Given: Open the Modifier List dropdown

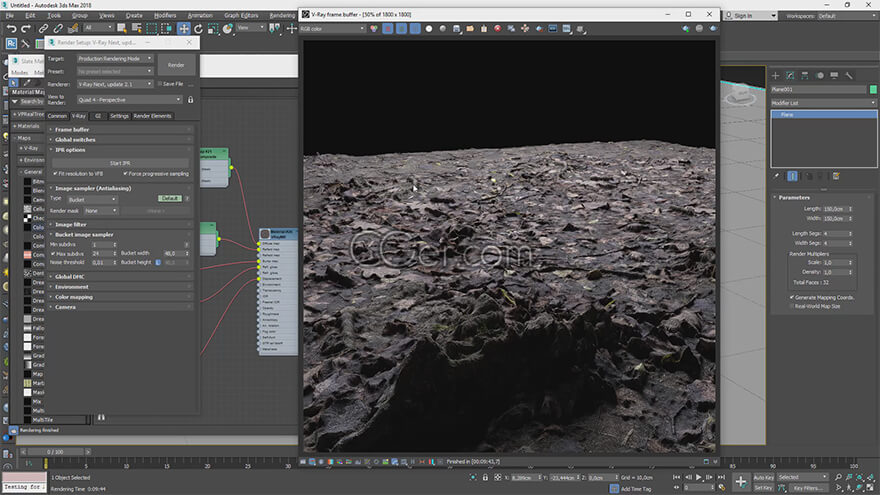Looking at the screenshot, I should 823,103.
